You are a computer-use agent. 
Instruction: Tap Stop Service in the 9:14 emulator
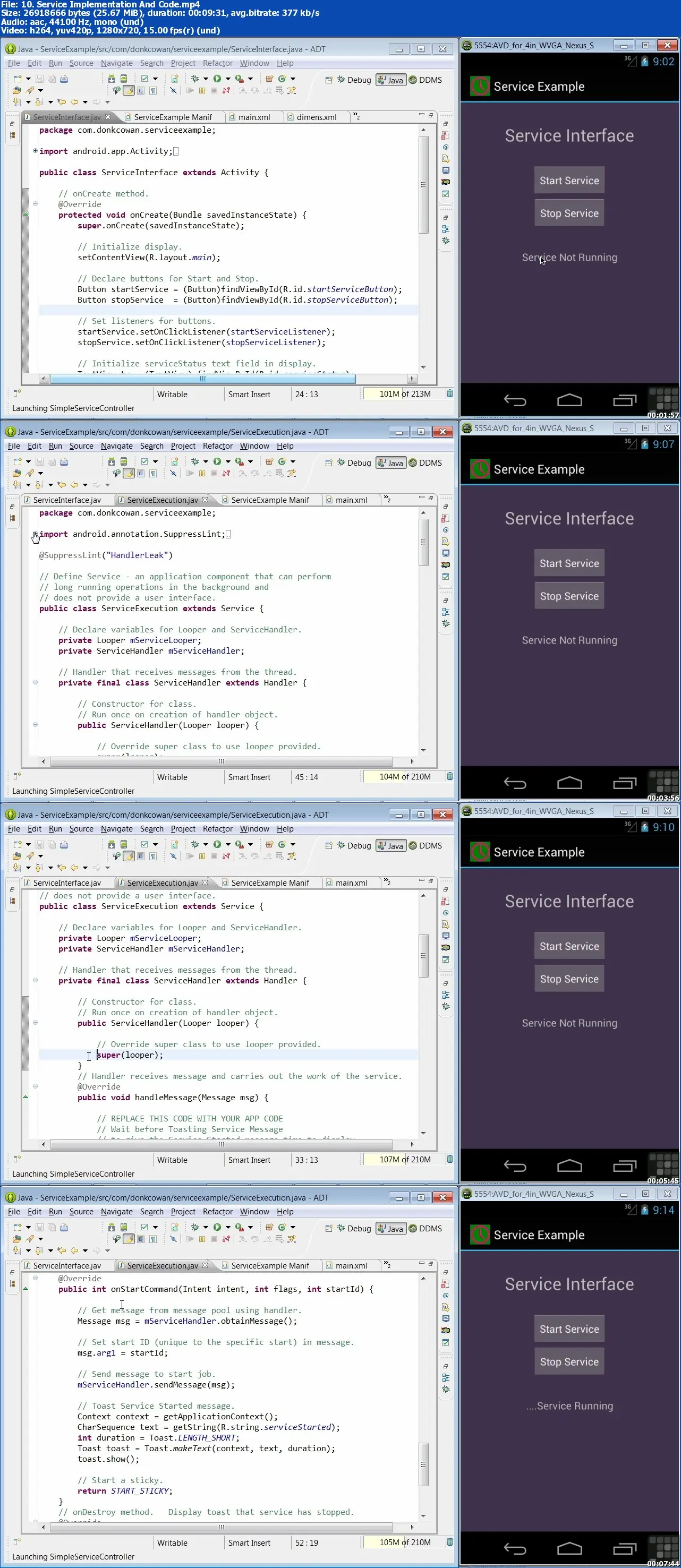pyautogui.click(x=569, y=1361)
